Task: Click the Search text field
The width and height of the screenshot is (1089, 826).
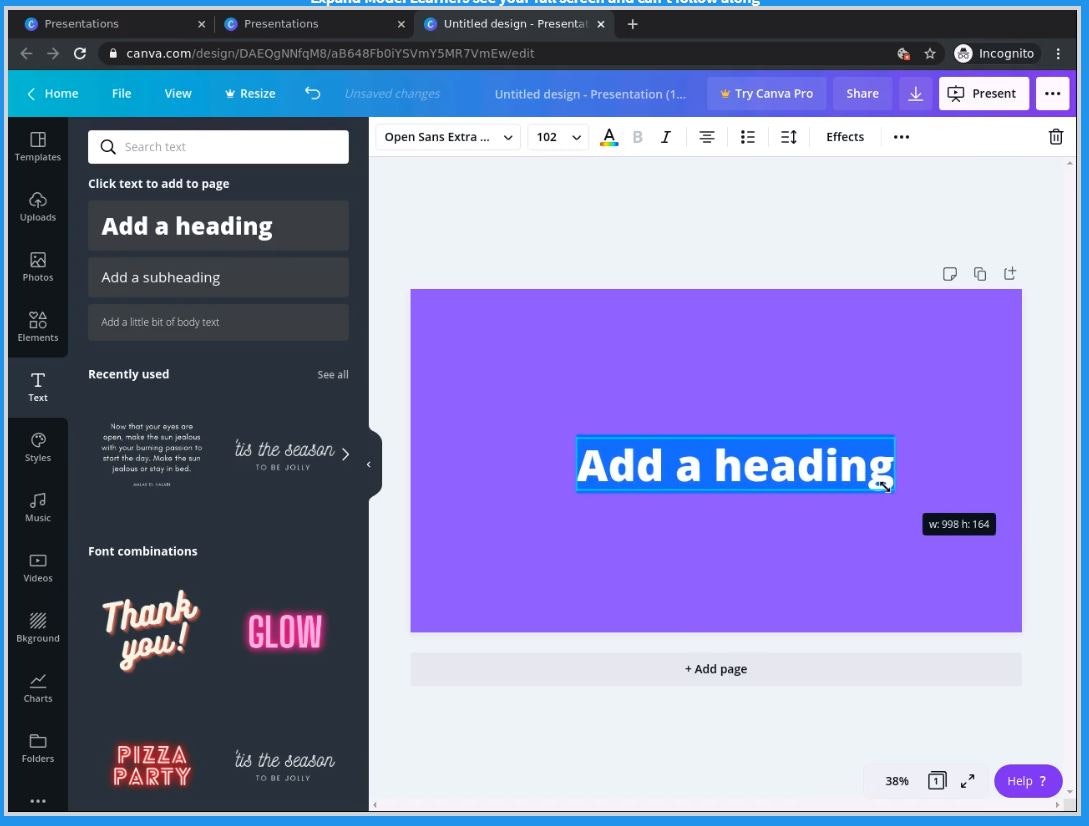Action: pos(218,147)
